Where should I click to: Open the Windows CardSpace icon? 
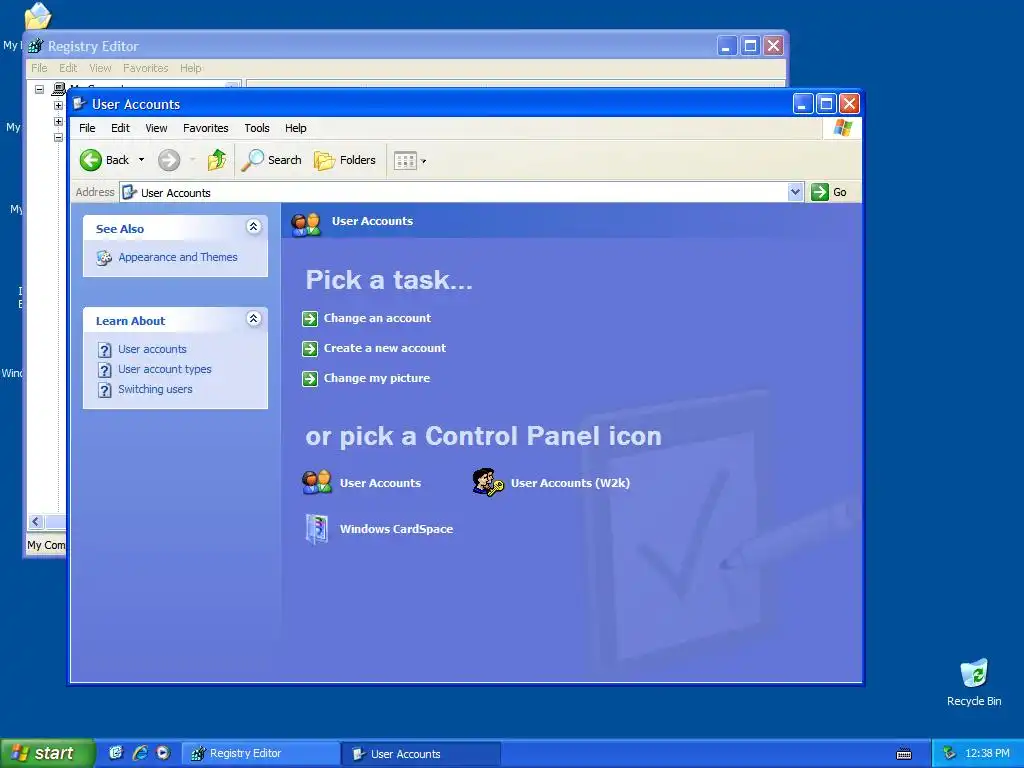coord(317,529)
